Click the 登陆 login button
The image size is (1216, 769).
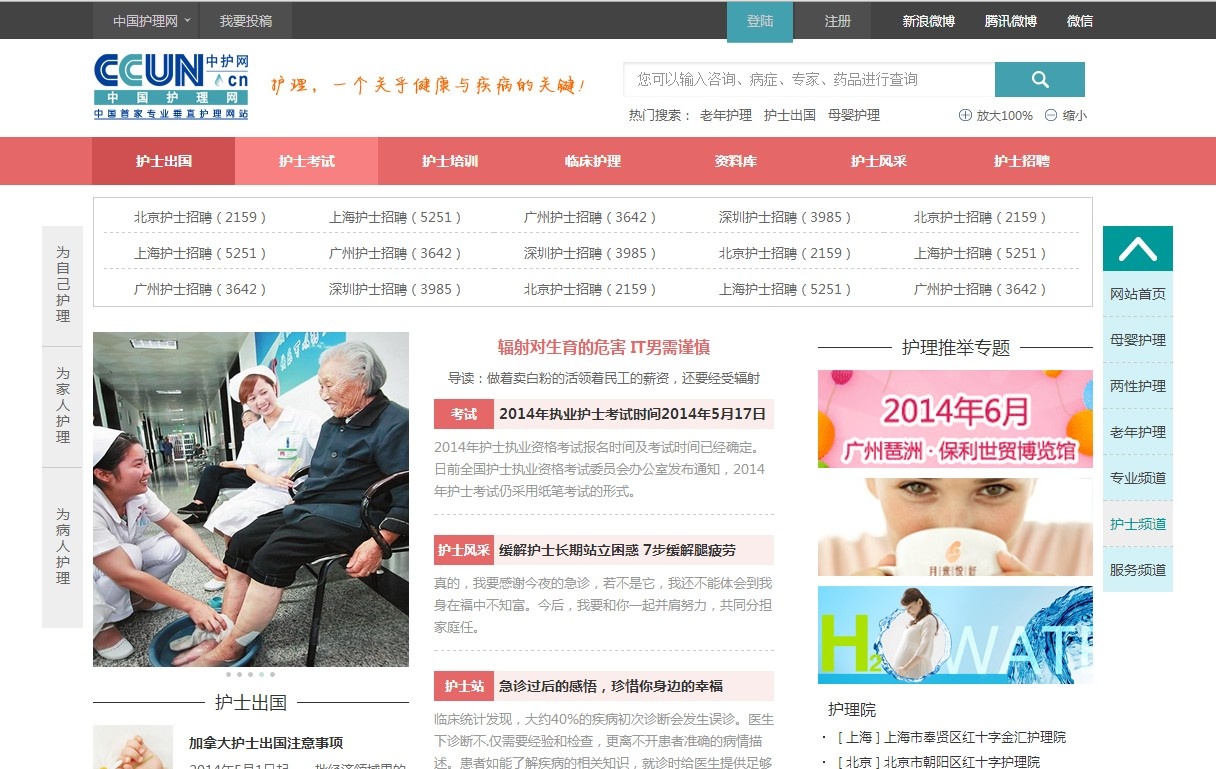tap(760, 21)
